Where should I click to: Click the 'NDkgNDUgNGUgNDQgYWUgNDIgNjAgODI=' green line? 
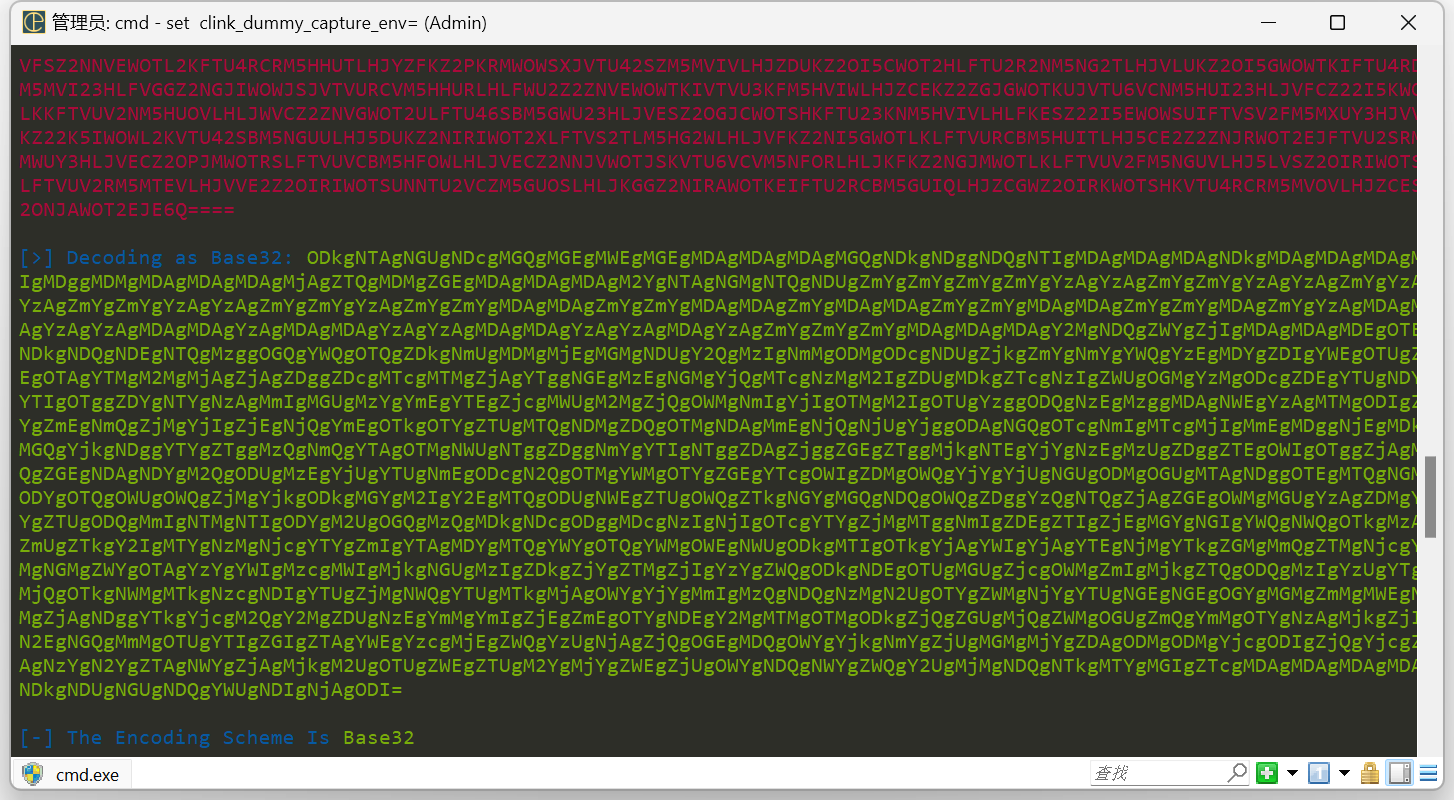211,689
